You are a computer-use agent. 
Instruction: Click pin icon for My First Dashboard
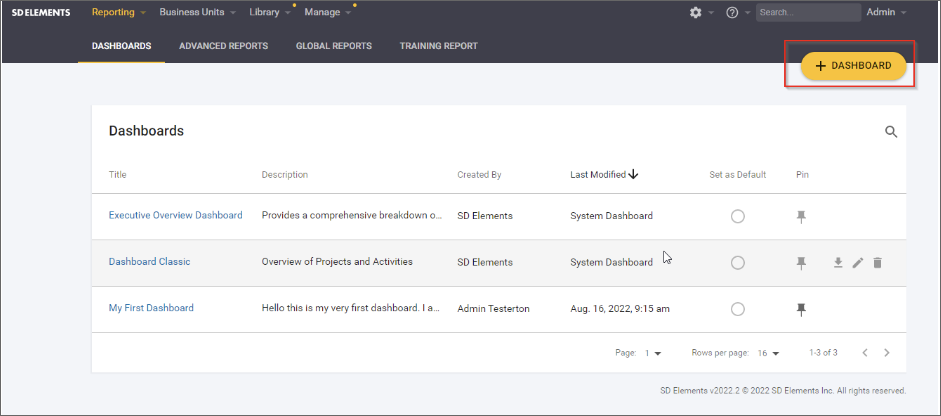[800, 310]
